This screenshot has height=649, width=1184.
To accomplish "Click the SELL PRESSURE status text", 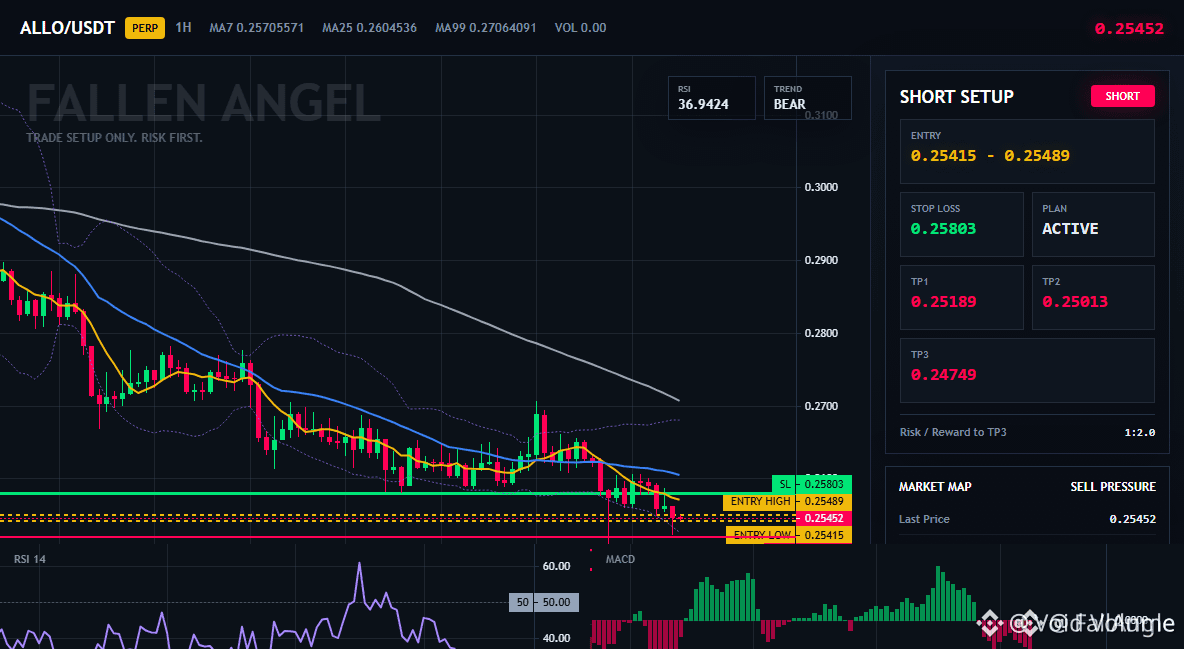I will click(x=1113, y=487).
